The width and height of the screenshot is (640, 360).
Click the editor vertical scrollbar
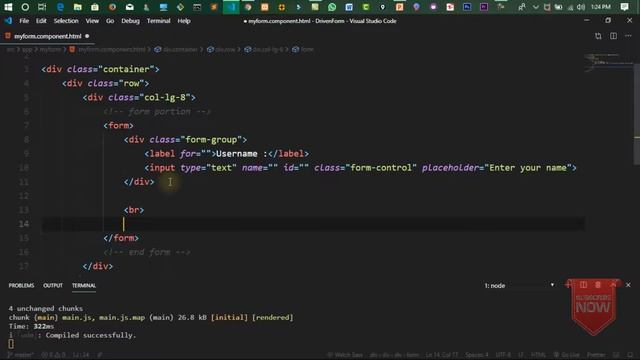(x=636, y=114)
